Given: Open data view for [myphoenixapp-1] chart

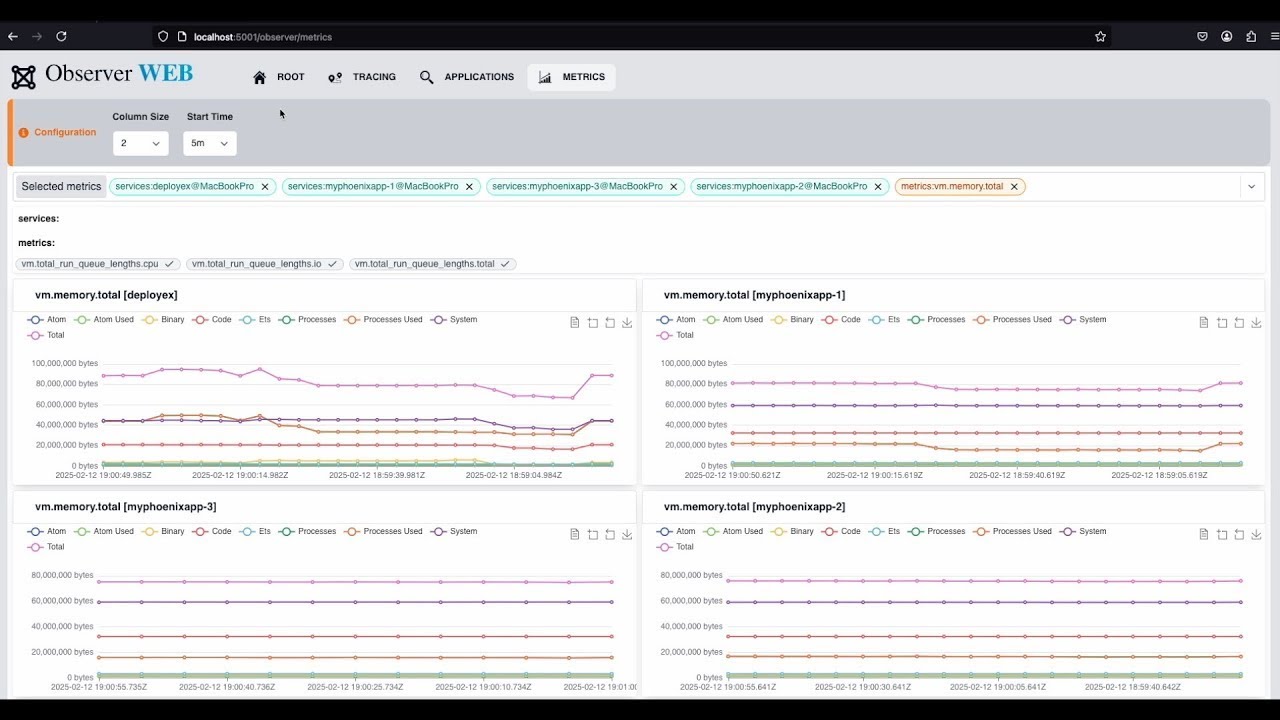Looking at the screenshot, I should (x=1204, y=322).
